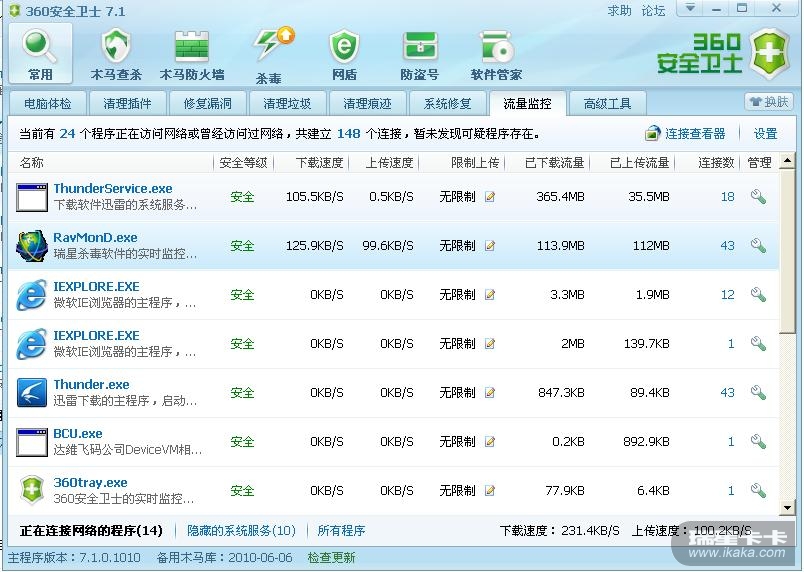Click the 360tray.exe program name
This screenshot has width=804, height=572.
click(90, 483)
